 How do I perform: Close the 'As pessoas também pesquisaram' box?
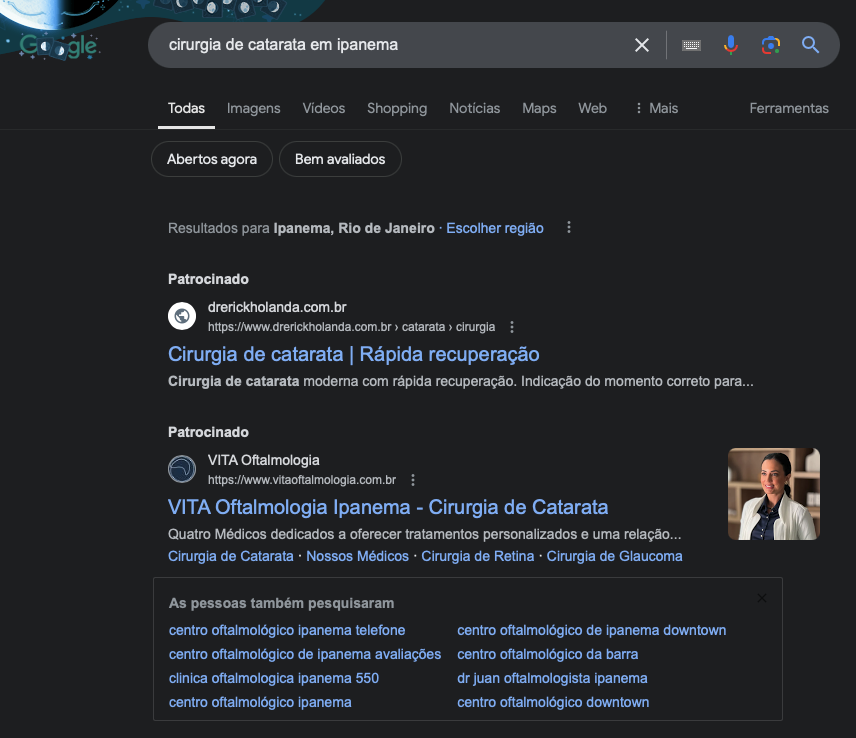(x=762, y=598)
